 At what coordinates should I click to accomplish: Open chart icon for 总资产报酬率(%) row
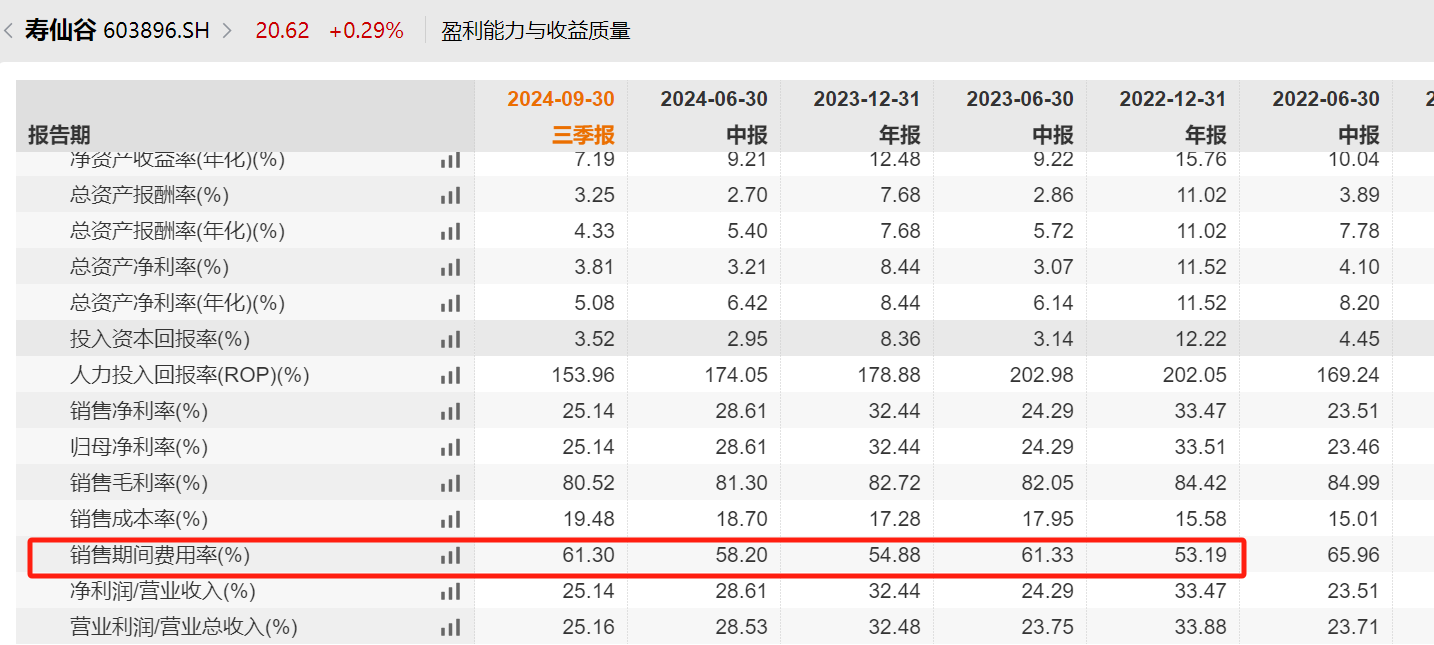(450, 195)
